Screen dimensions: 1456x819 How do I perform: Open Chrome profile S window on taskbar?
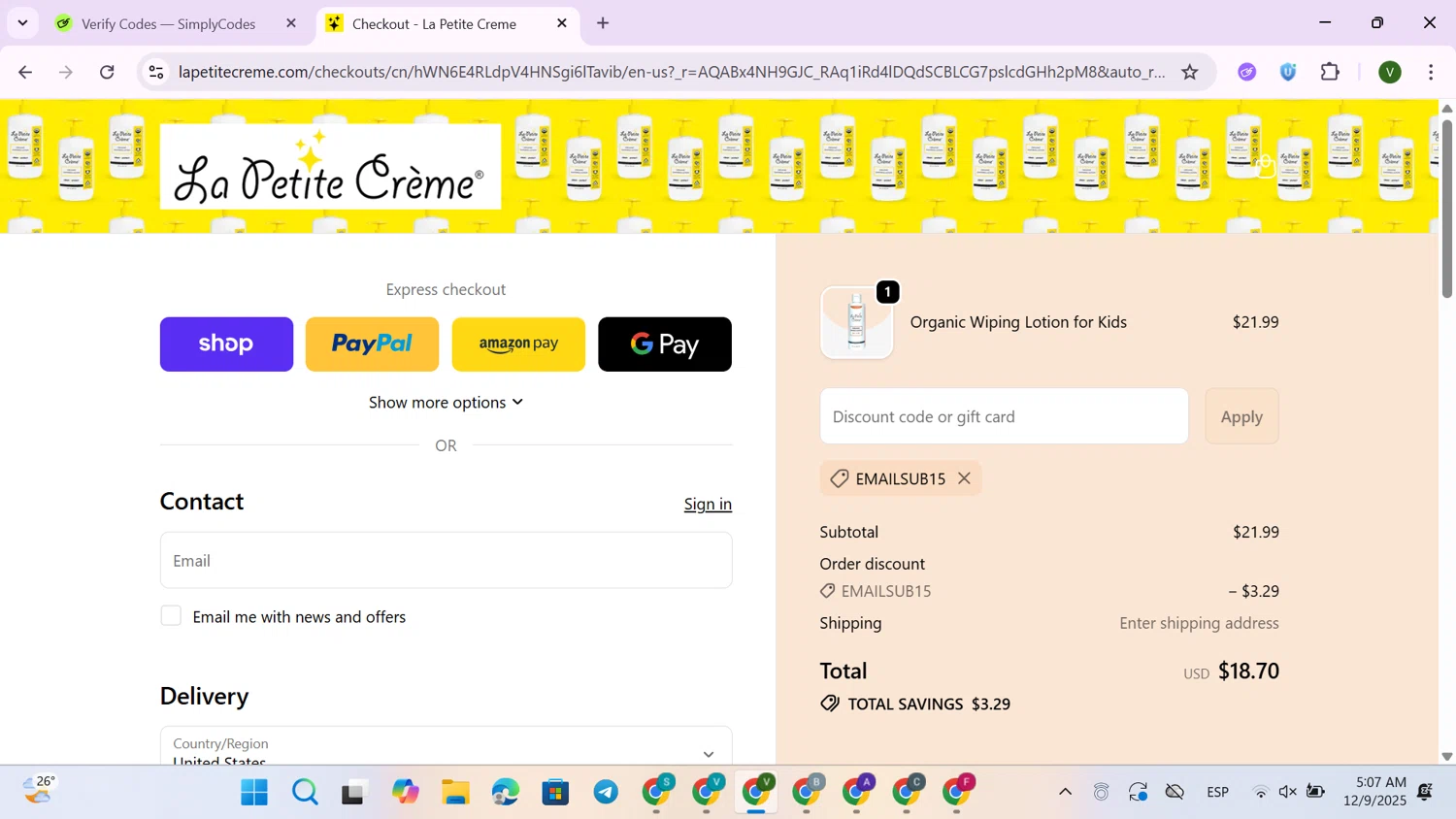(658, 792)
